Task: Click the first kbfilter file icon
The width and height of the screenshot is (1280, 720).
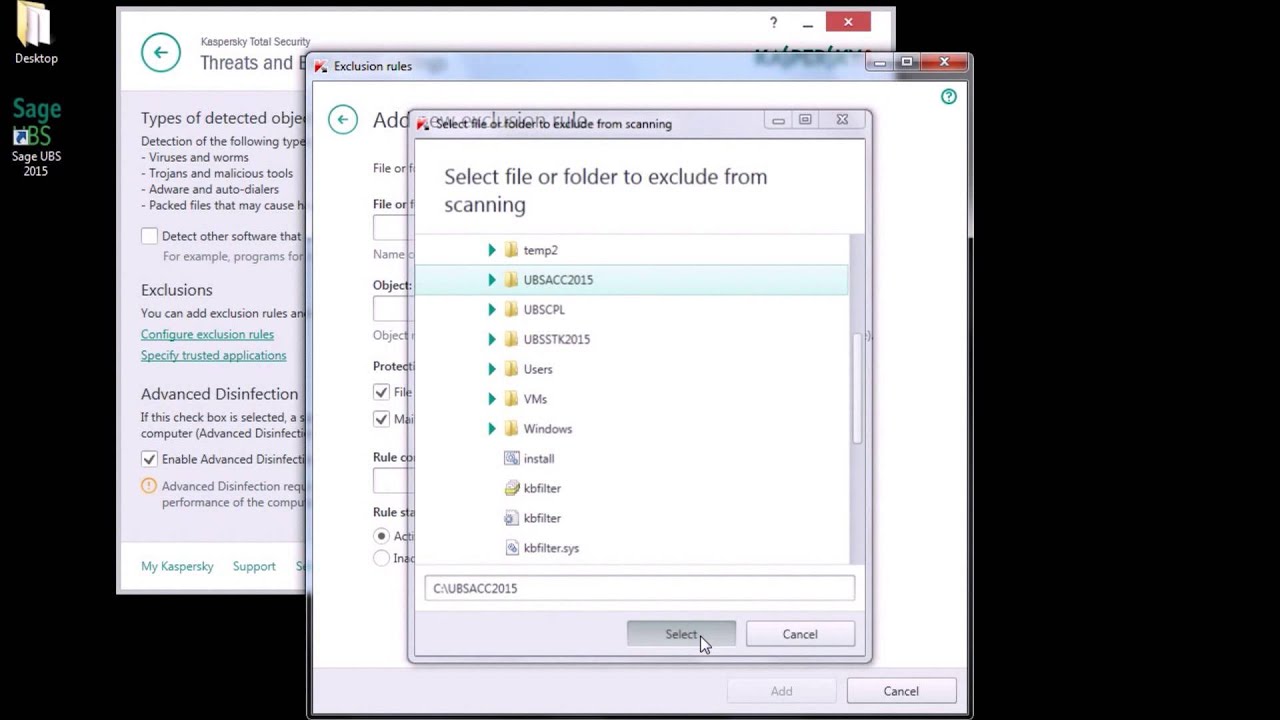Action: 511,488
